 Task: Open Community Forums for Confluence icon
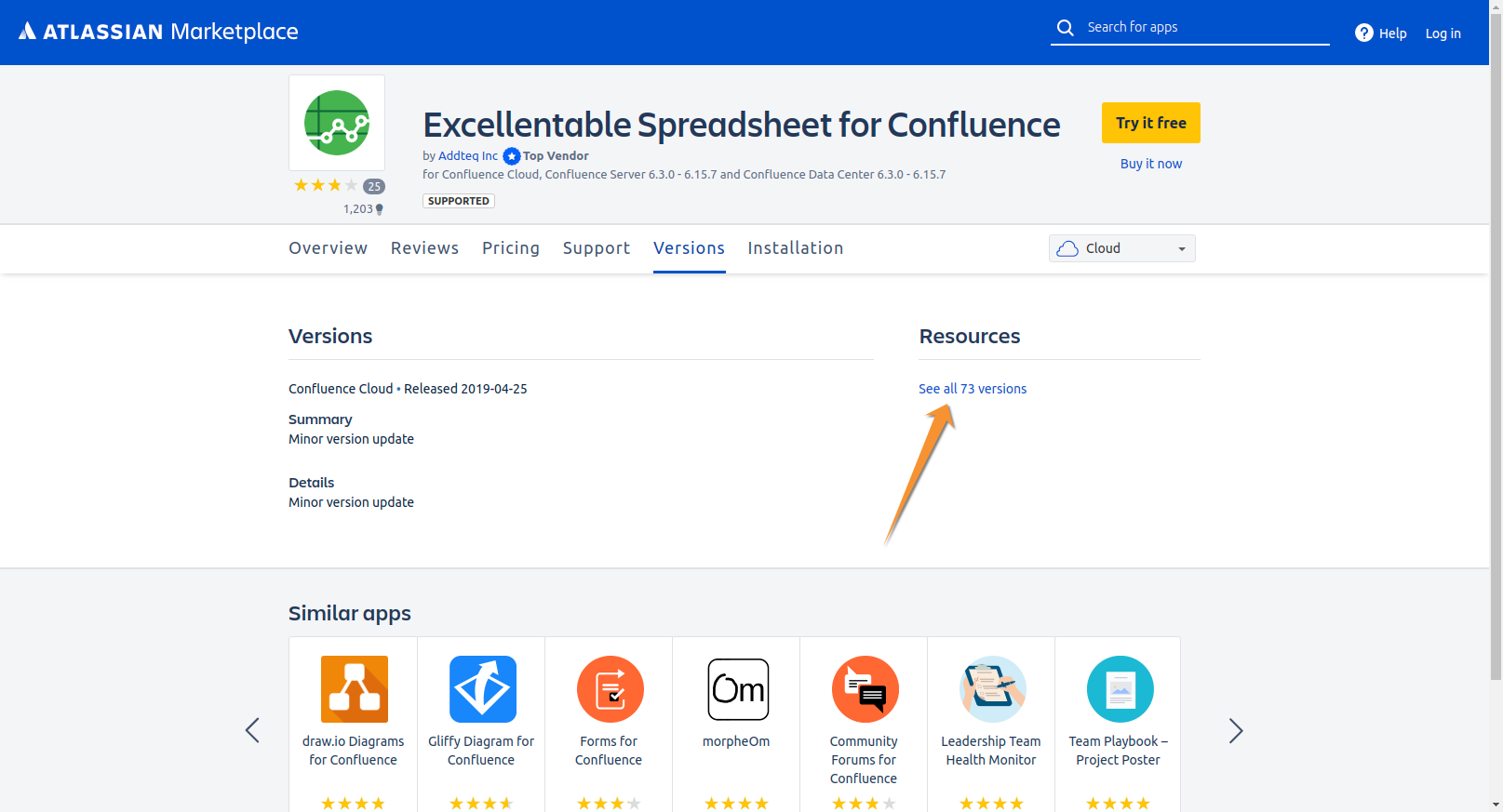[x=866, y=689]
